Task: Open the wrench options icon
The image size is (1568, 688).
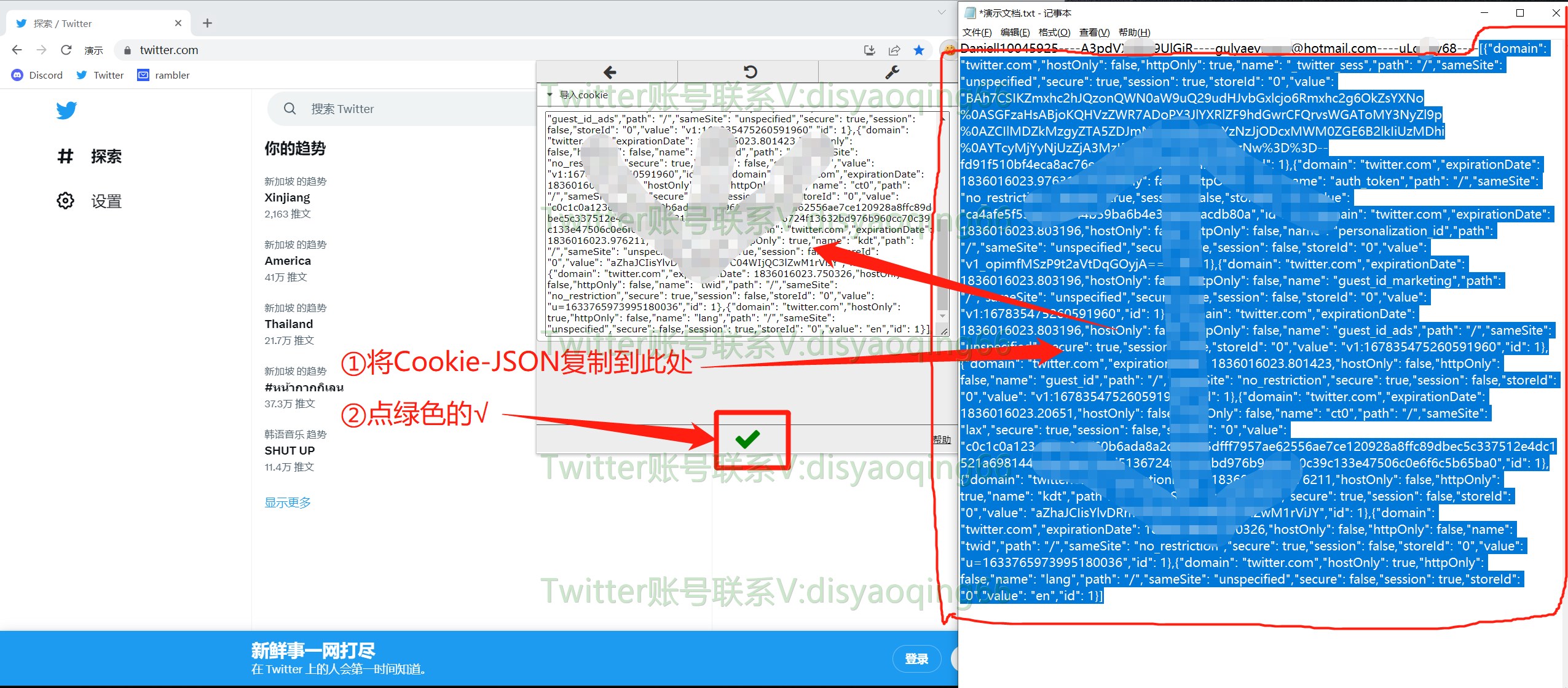Action: pos(892,72)
